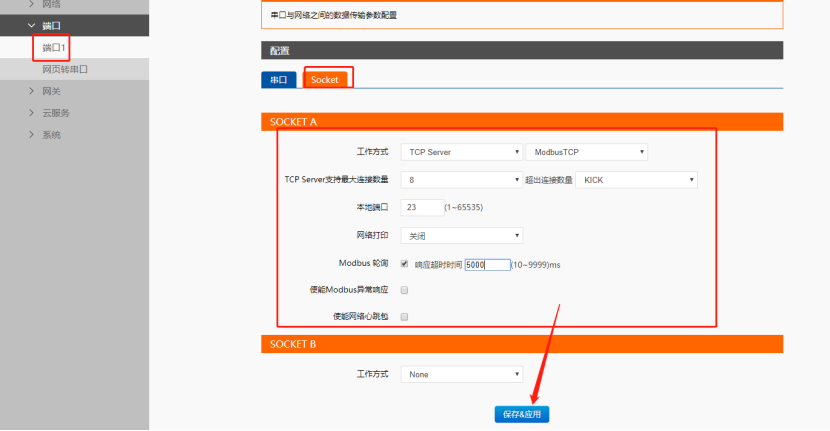Open SOCKET B 工作方式 dropdown showing None
The width and height of the screenshot is (830, 431).
point(461,374)
